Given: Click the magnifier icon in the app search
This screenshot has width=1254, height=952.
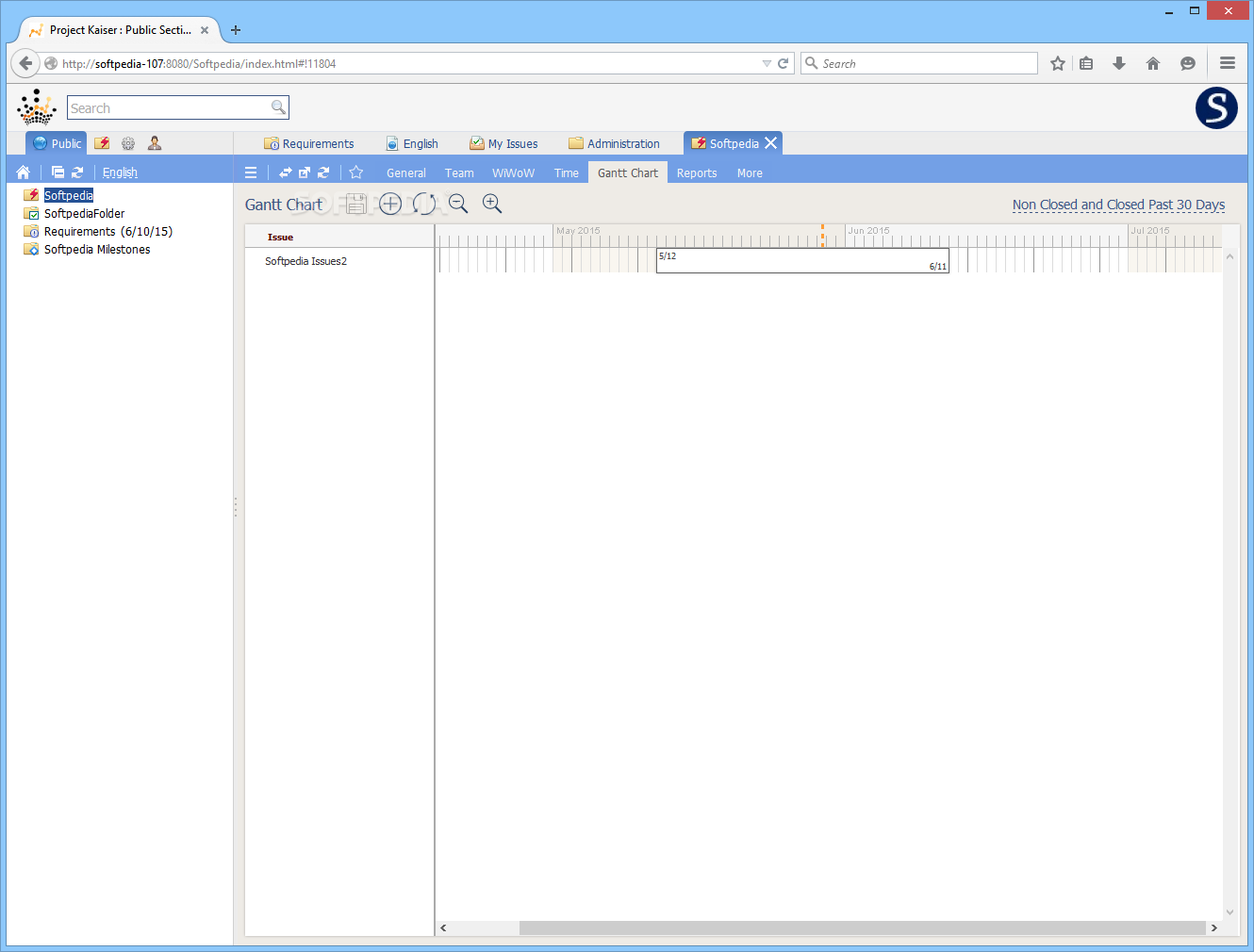Looking at the screenshot, I should tap(278, 107).
